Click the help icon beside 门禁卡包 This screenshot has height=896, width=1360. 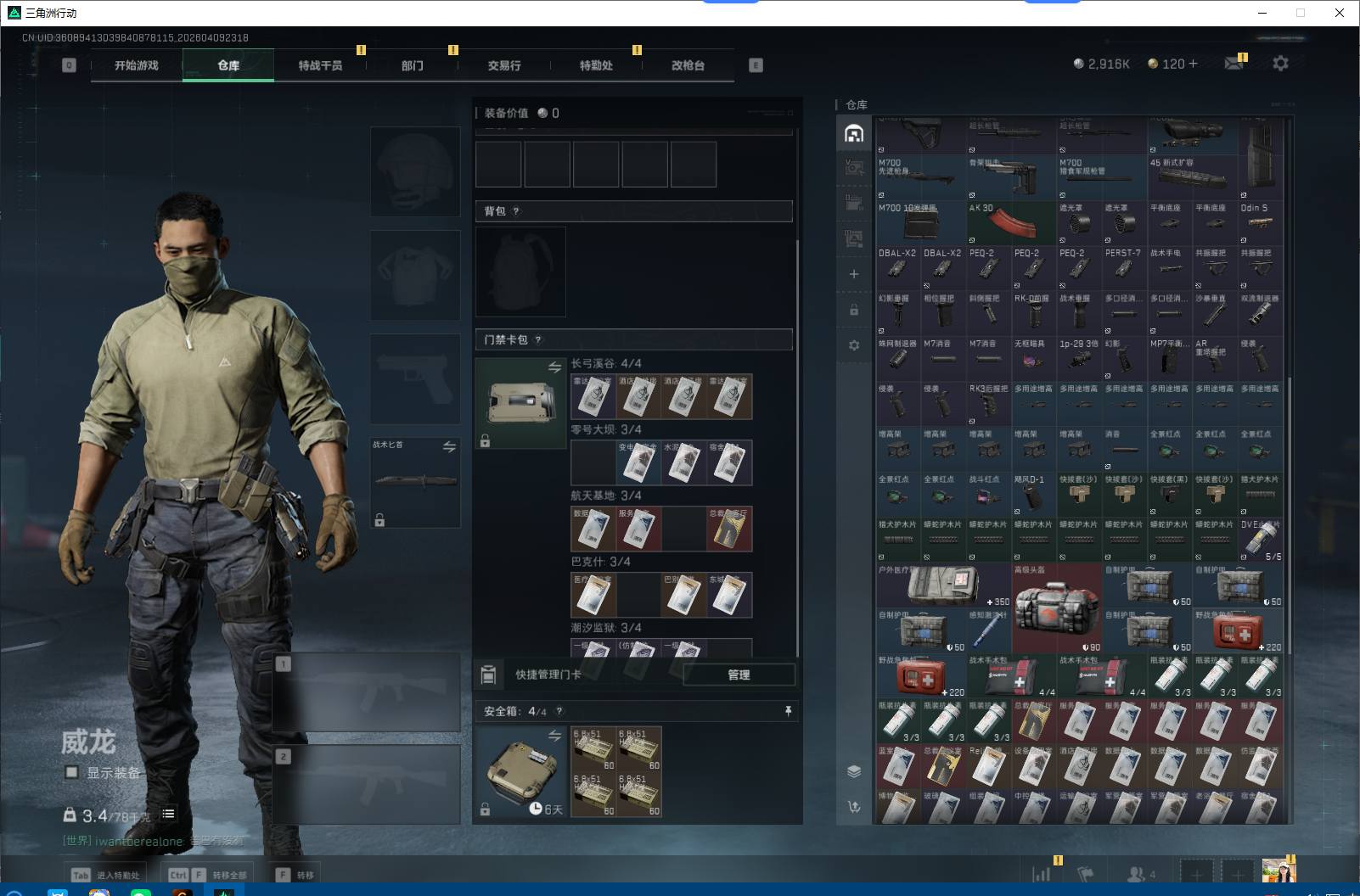[x=538, y=340]
